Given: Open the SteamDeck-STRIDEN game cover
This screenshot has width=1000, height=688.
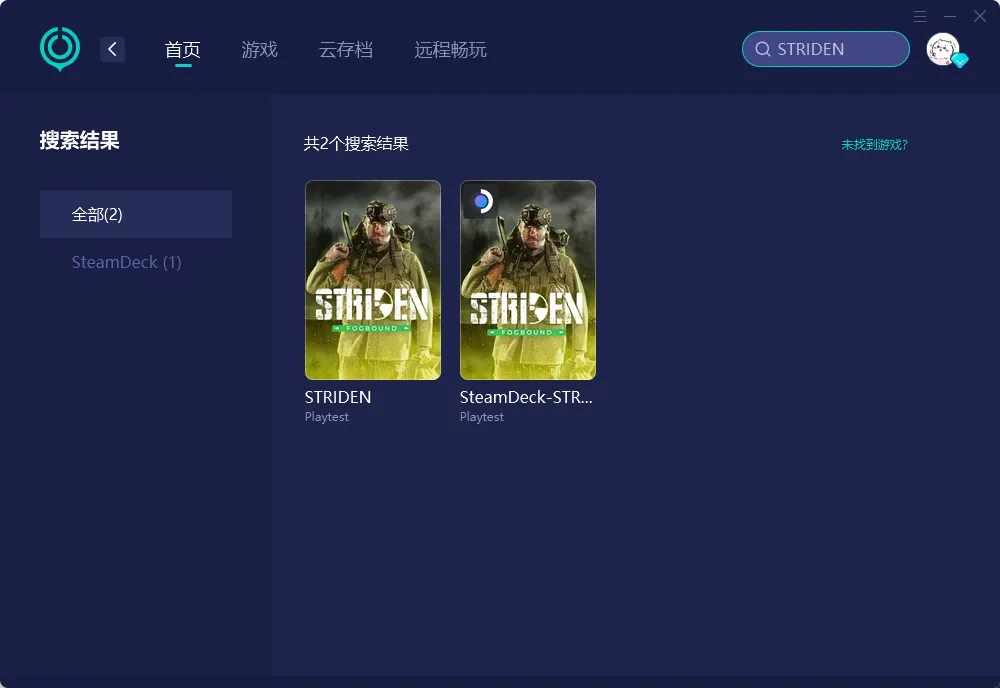Looking at the screenshot, I should (x=527, y=280).
